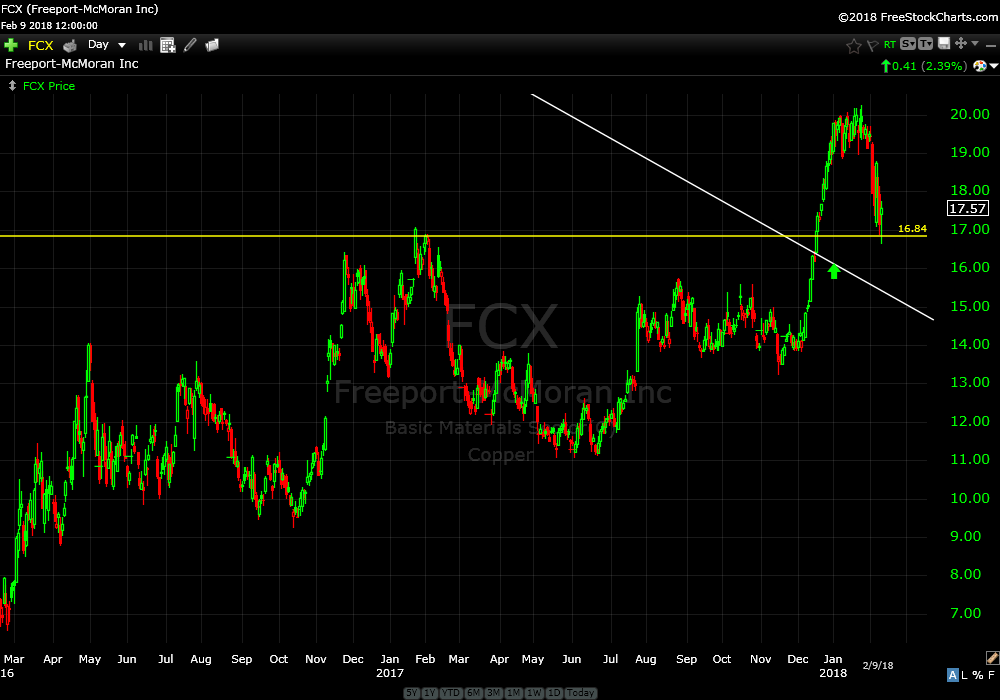Open the 'T' dropdown menu

point(925,44)
